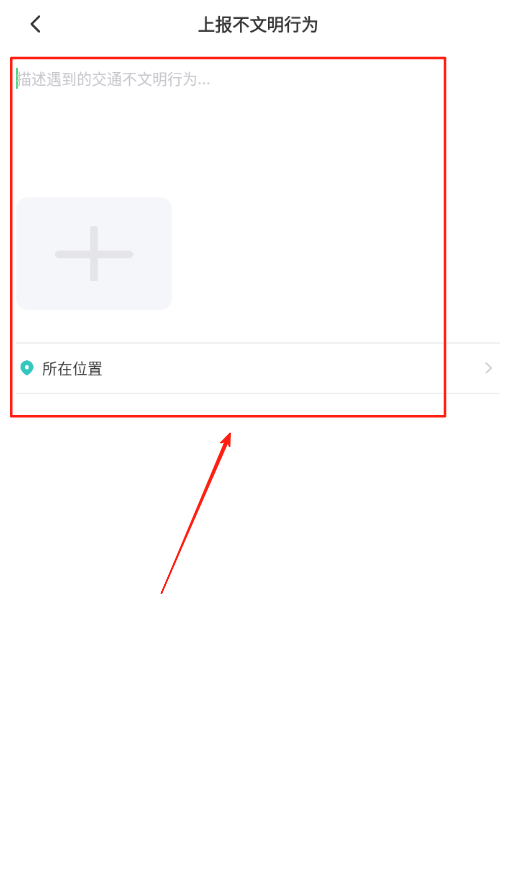Upload evidence using the gray plus tile

[x=94, y=254]
